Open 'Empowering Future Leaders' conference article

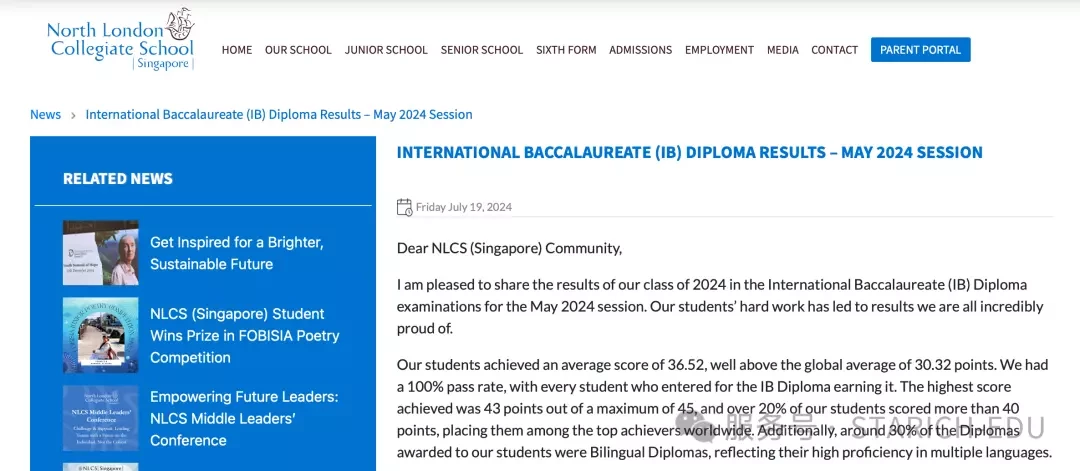click(x=244, y=418)
